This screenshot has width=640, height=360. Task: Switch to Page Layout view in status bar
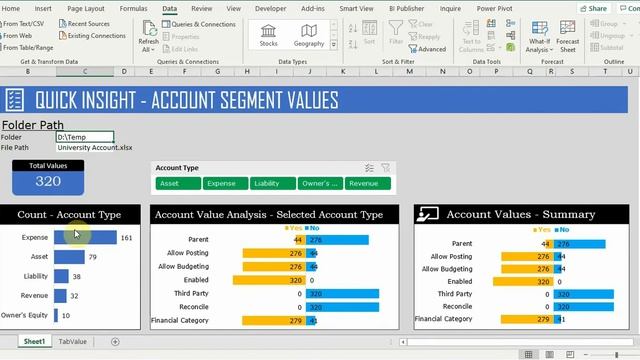pos(549,354)
